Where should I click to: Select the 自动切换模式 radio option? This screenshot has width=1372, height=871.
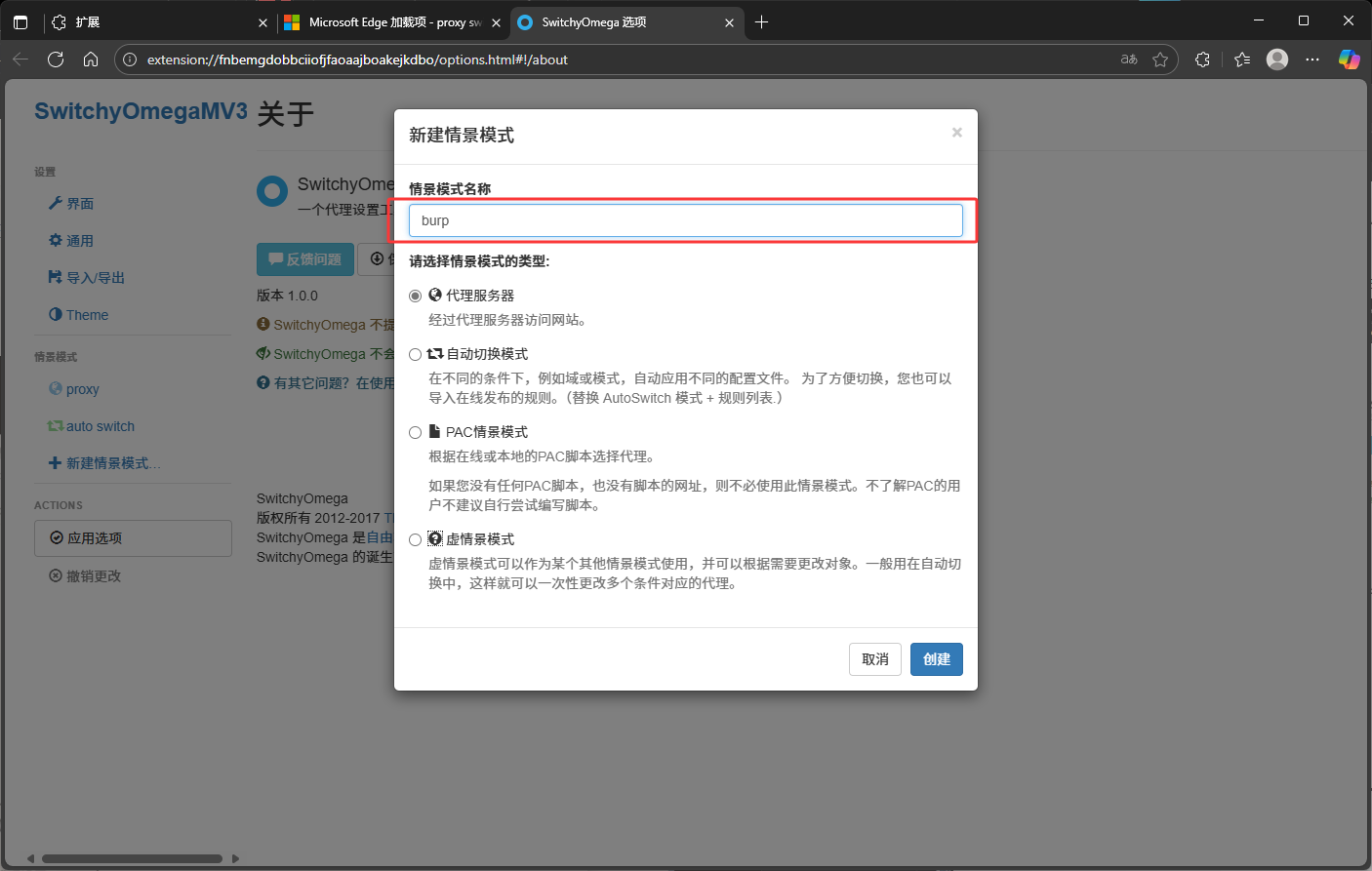point(415,354)
